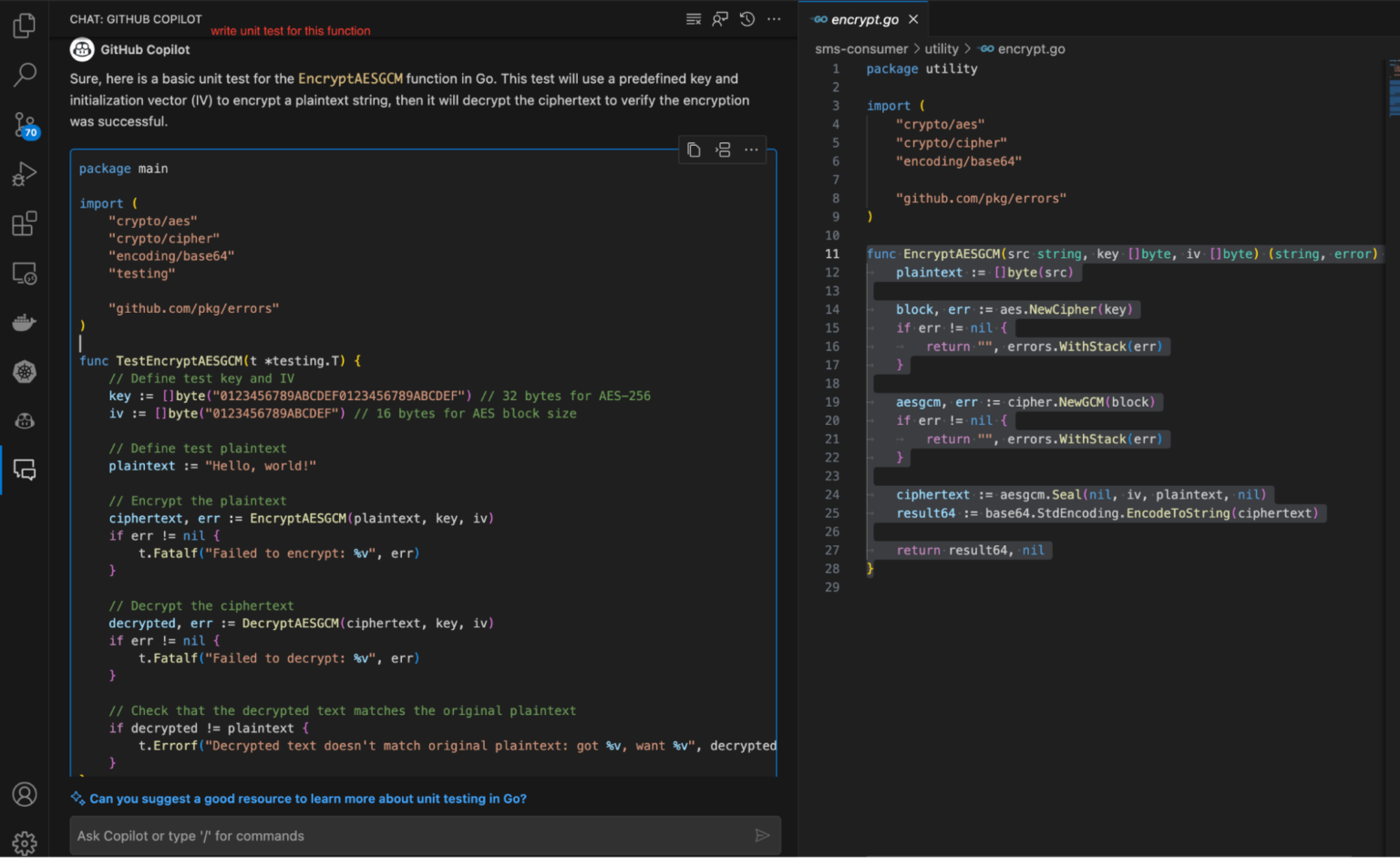
Task: Open the Accounts menu icon
Action: (25, 794)
